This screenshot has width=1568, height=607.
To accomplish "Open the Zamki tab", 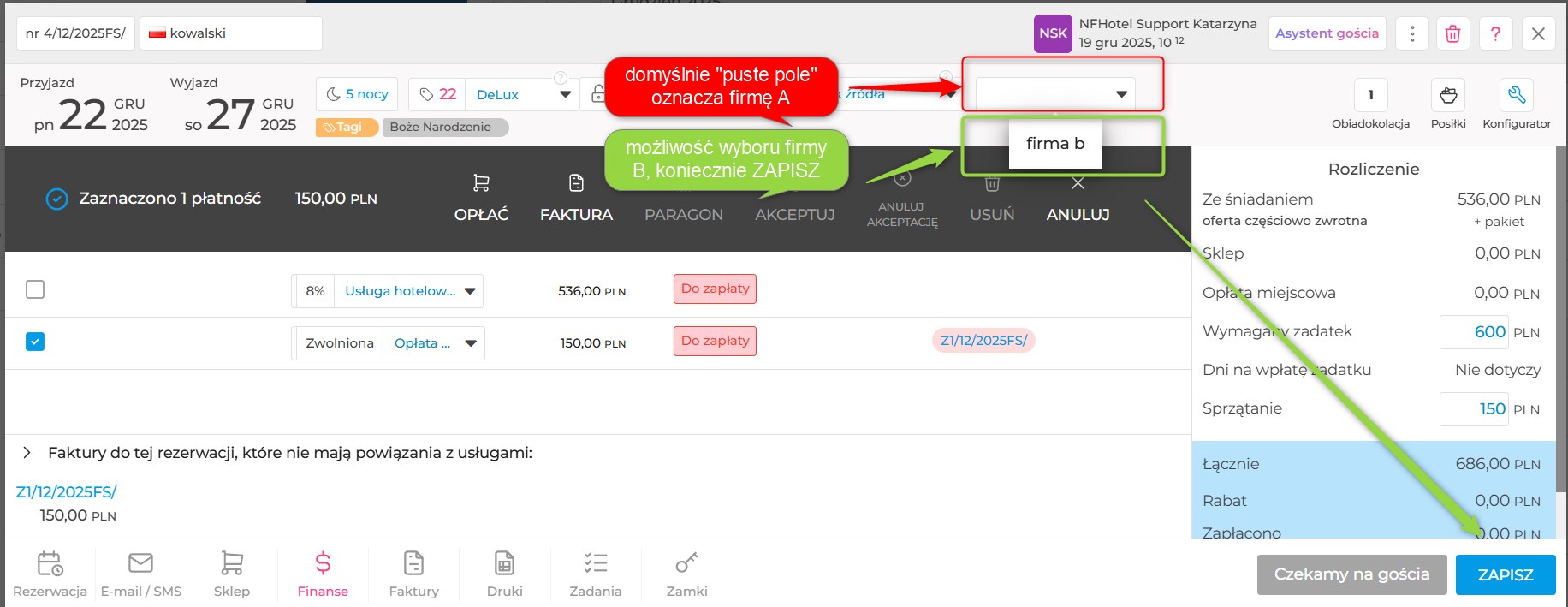I will click(686, 574).
